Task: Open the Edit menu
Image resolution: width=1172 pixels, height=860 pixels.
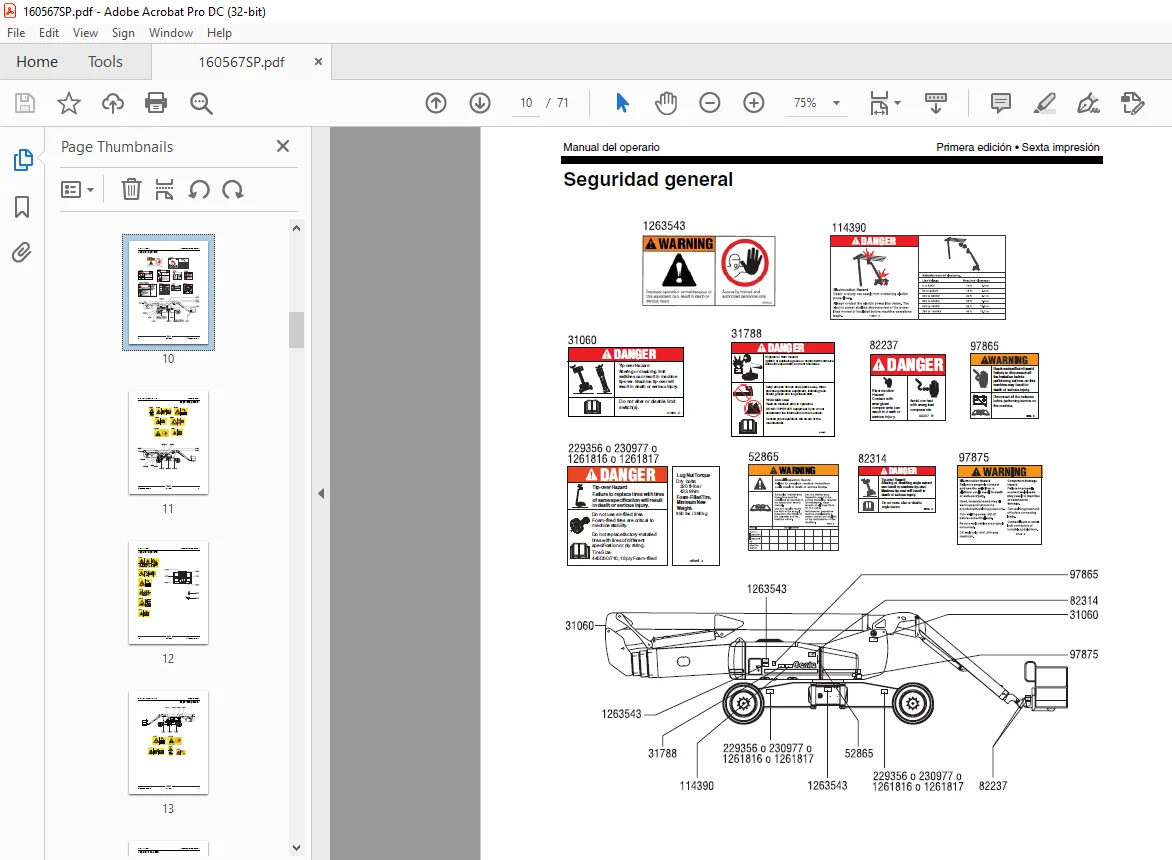Action: (49, 33)
